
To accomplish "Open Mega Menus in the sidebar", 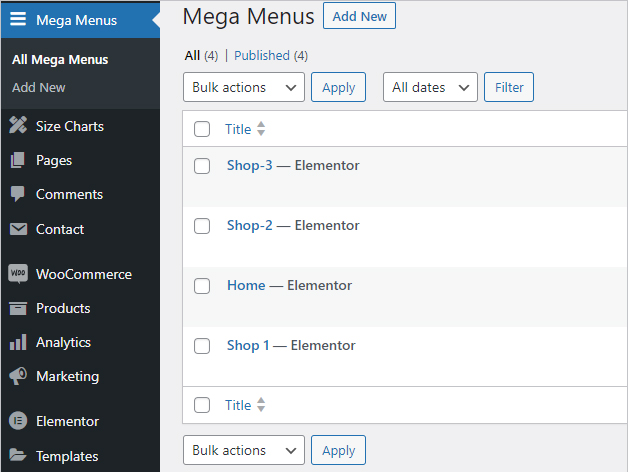I will tap(80, 19).
